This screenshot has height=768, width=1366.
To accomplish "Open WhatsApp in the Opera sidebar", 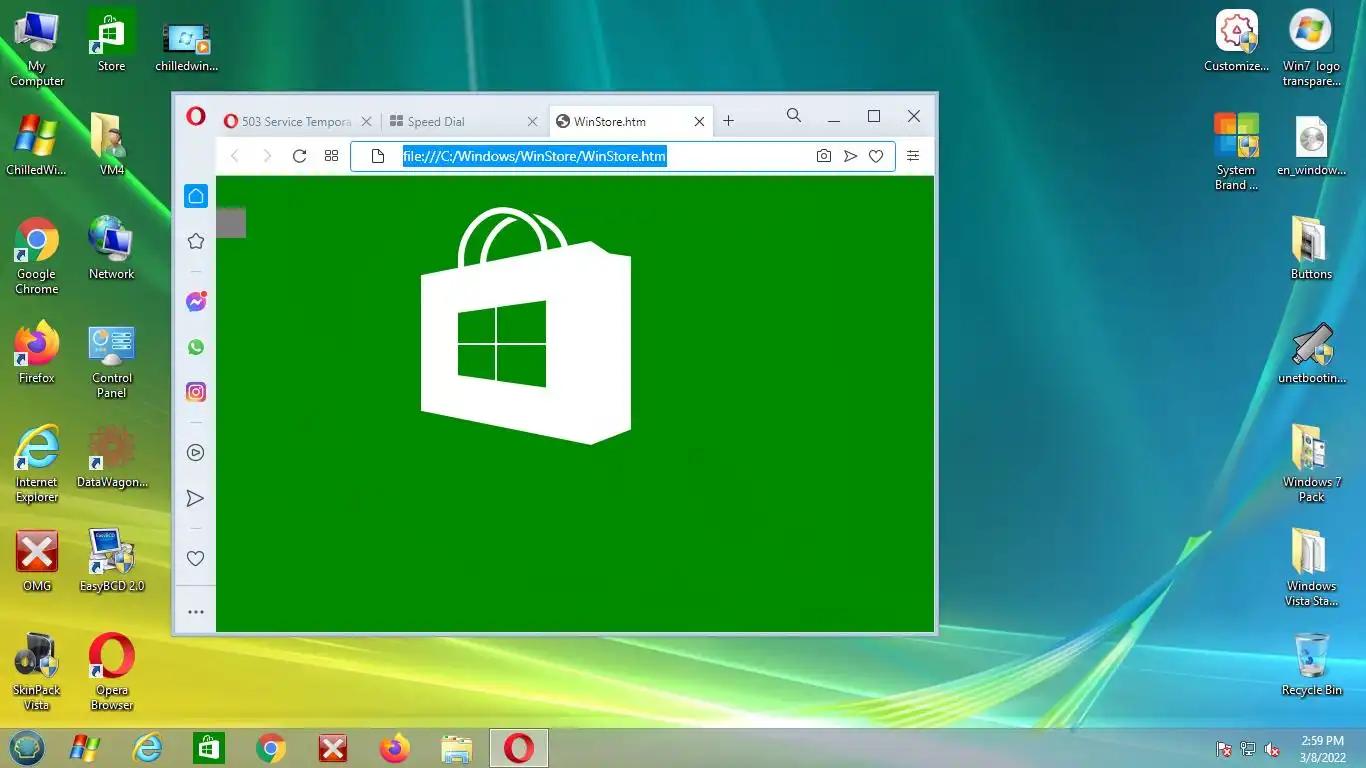I will (196, 347).
